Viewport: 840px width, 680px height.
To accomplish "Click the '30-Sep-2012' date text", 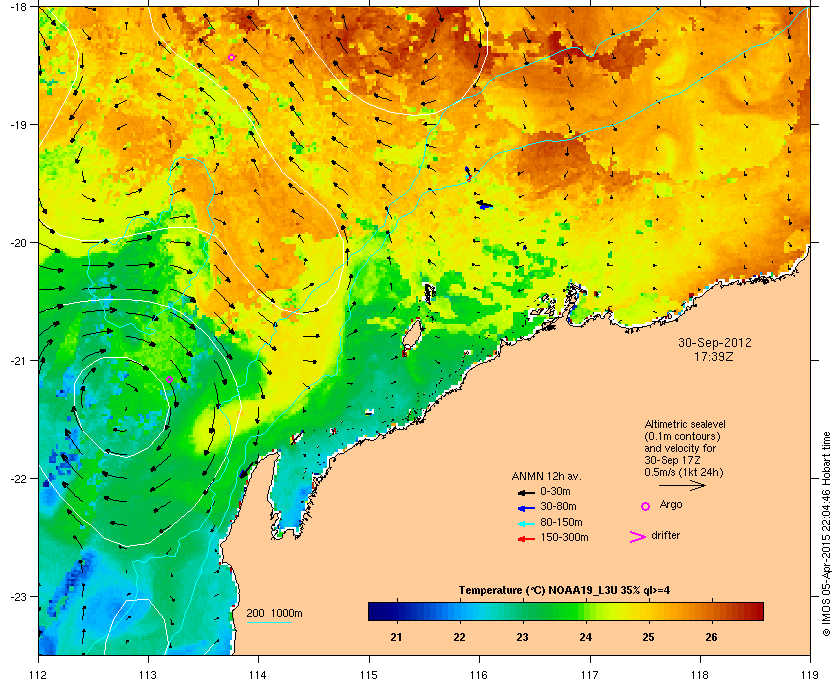I will (715, 342).
